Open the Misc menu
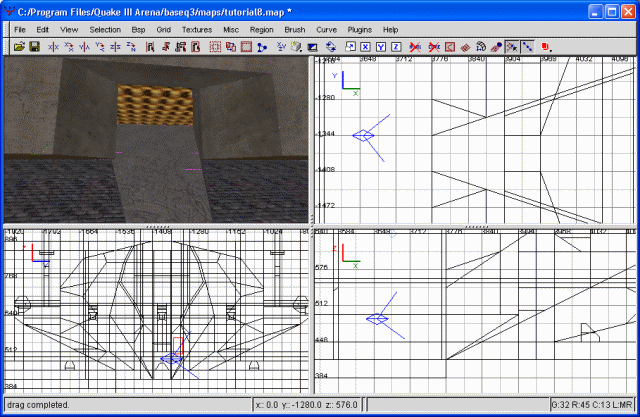This screenshot has width=640, height=417. coord(231,30)
